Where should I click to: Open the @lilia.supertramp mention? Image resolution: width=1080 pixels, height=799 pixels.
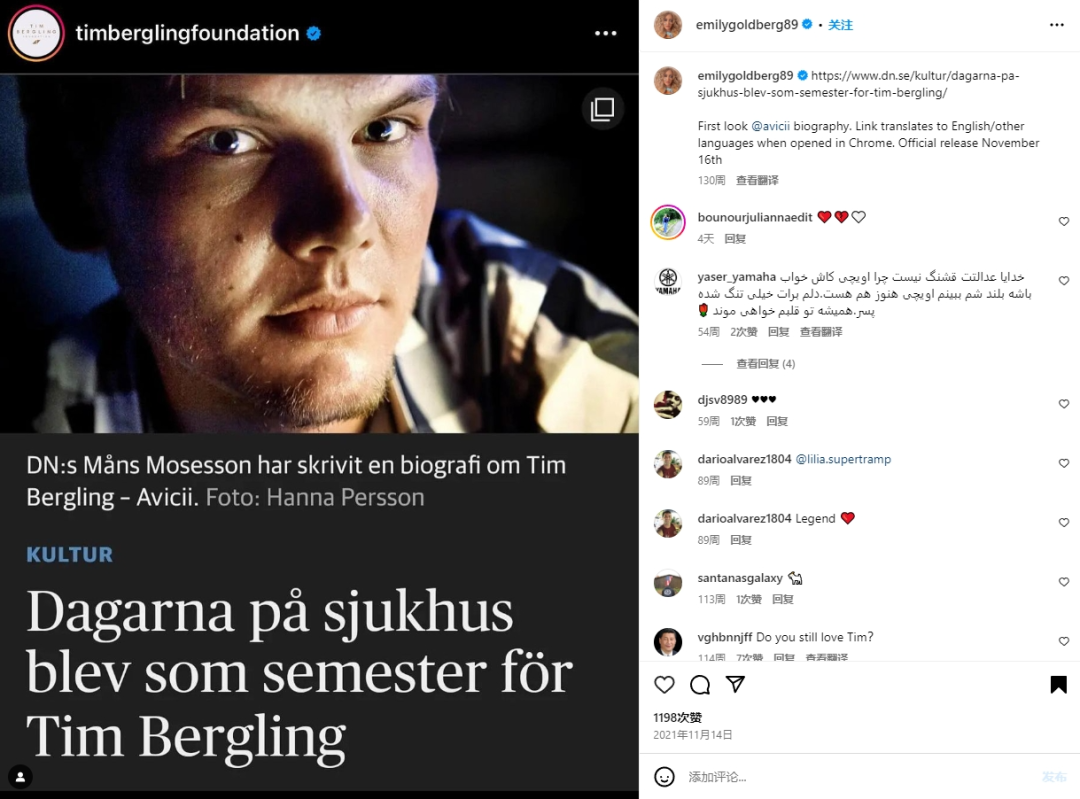coord(843,459)
